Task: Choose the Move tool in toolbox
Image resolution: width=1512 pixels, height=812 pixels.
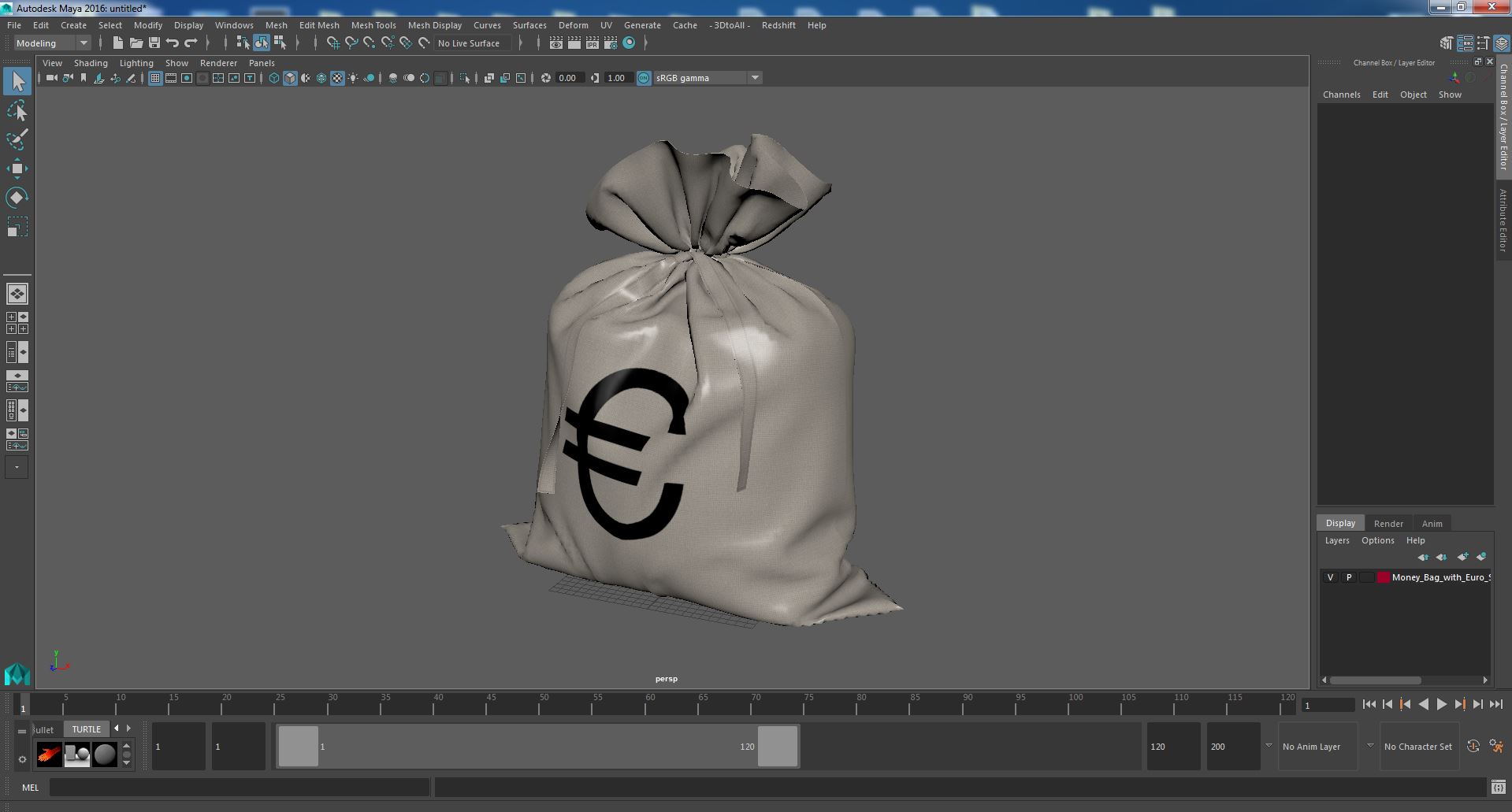Action: tap(17, 168)
